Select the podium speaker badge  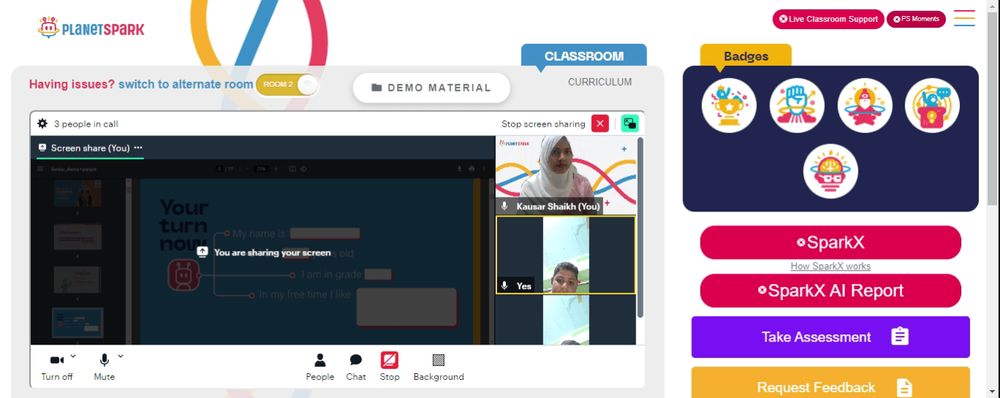[932, 105]
